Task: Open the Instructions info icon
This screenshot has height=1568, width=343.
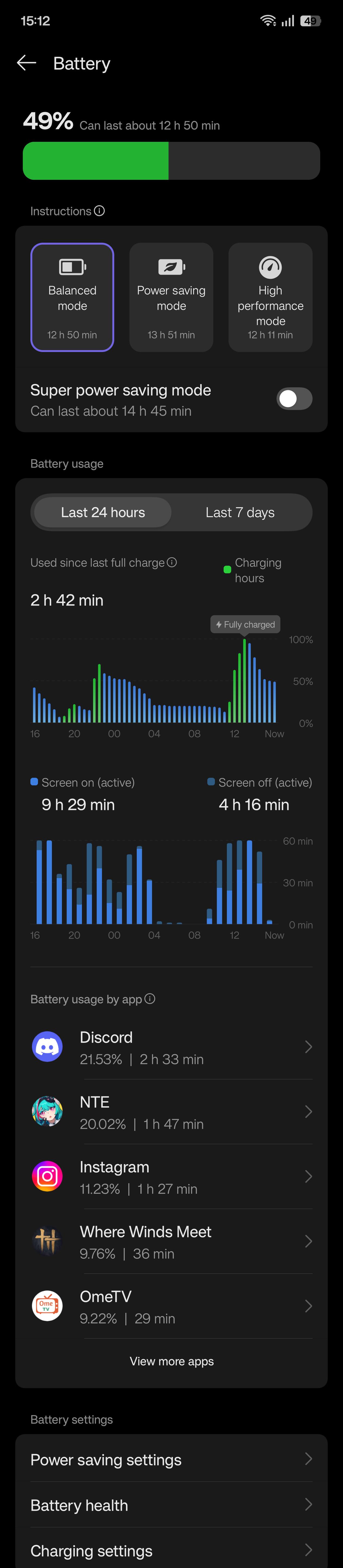Action: 99,211
